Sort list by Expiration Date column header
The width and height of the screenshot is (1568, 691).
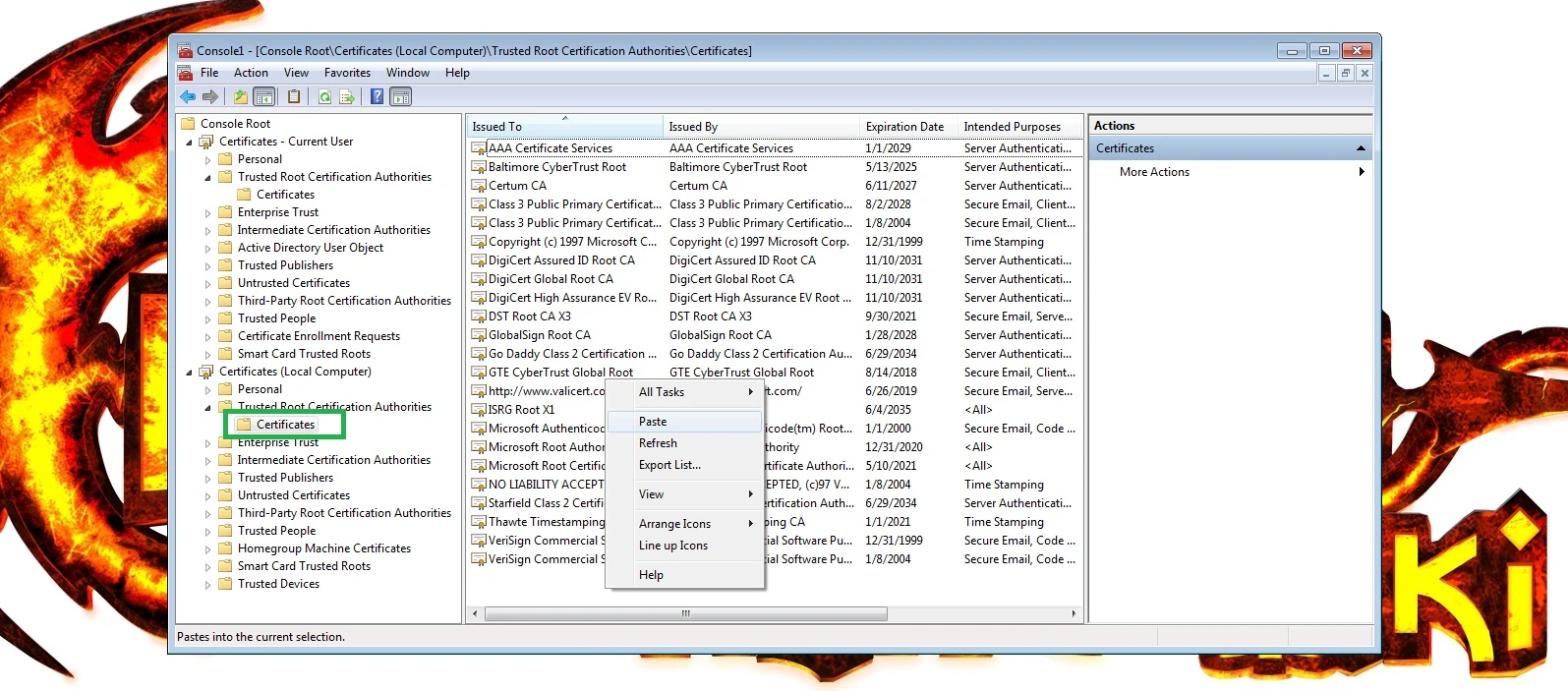pyautogui.click(x=908, y=127)
